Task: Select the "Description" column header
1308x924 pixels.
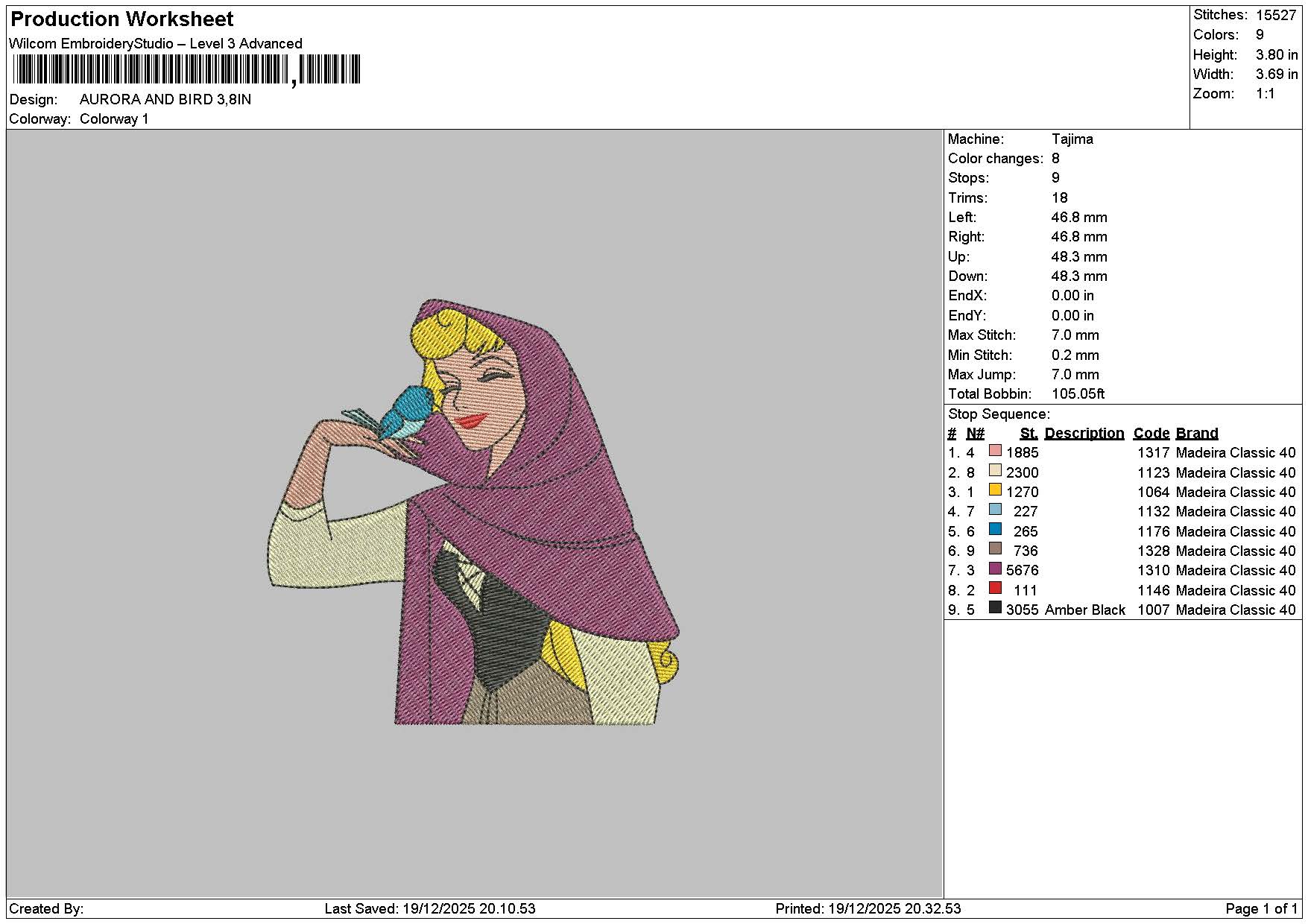Action: [1084, 434]
